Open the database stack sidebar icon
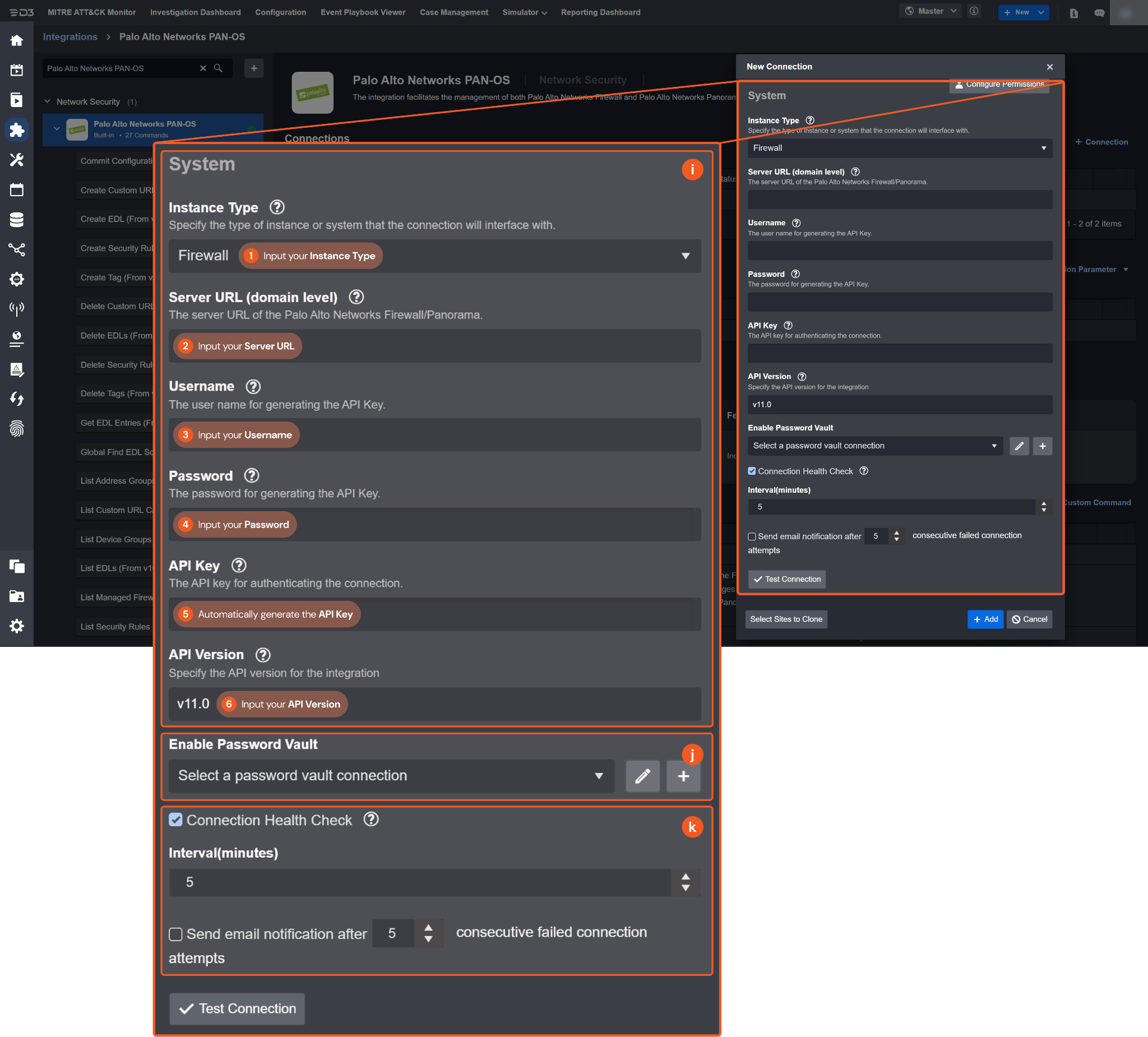The width and height of the screenshot is (1148, 1037). coord(16,219)
